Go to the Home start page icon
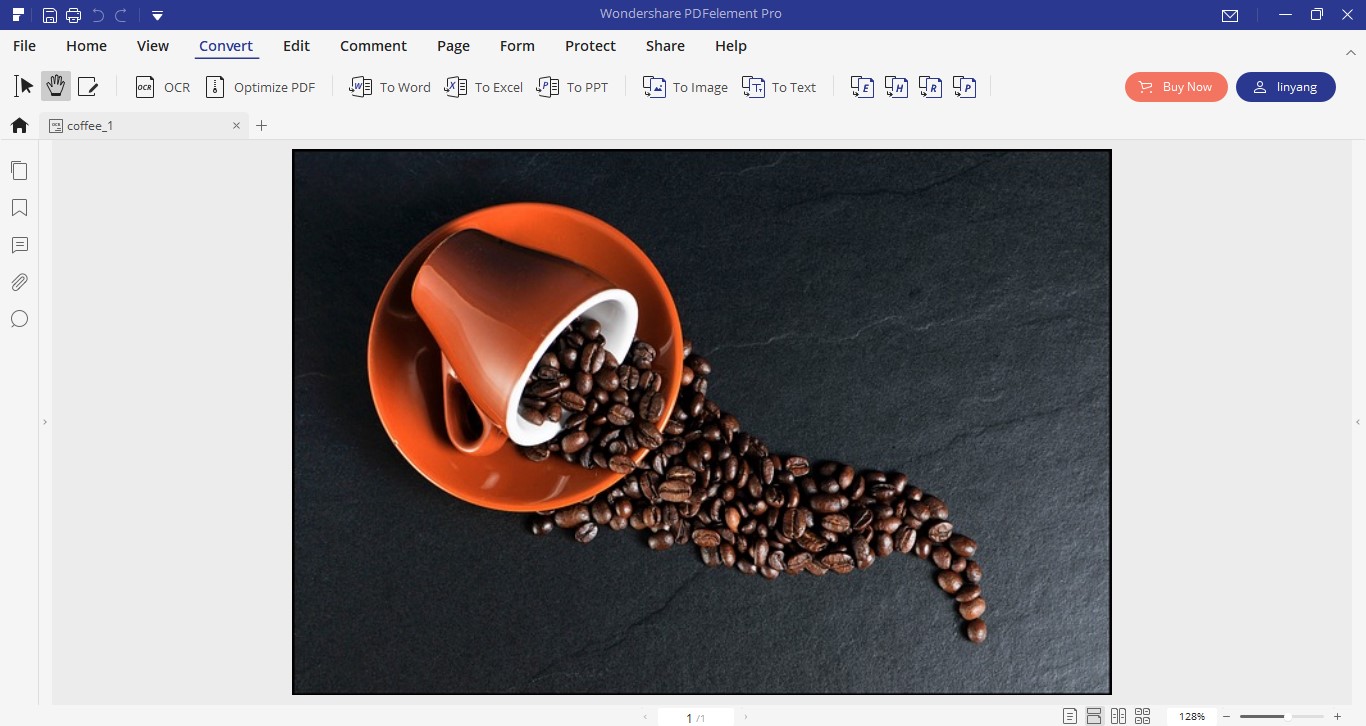 pos(19,125)
